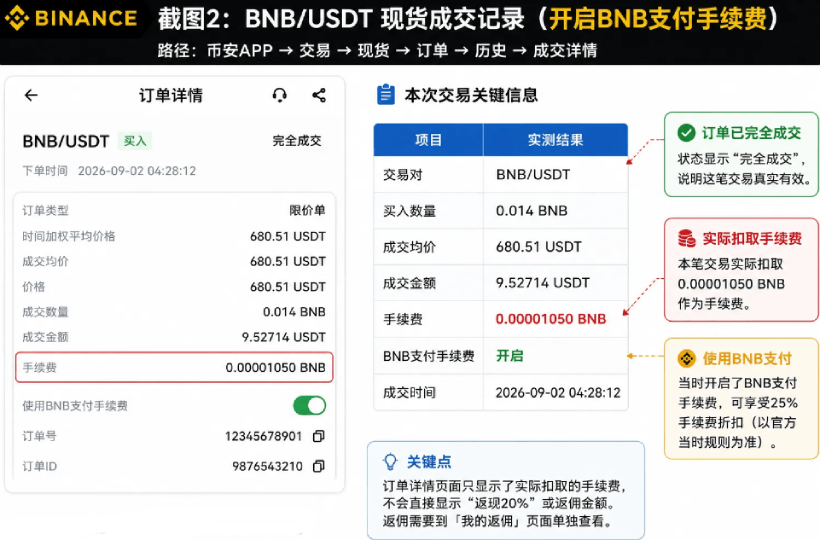Click the BNB支付手续费 label in table

[429, 356]
